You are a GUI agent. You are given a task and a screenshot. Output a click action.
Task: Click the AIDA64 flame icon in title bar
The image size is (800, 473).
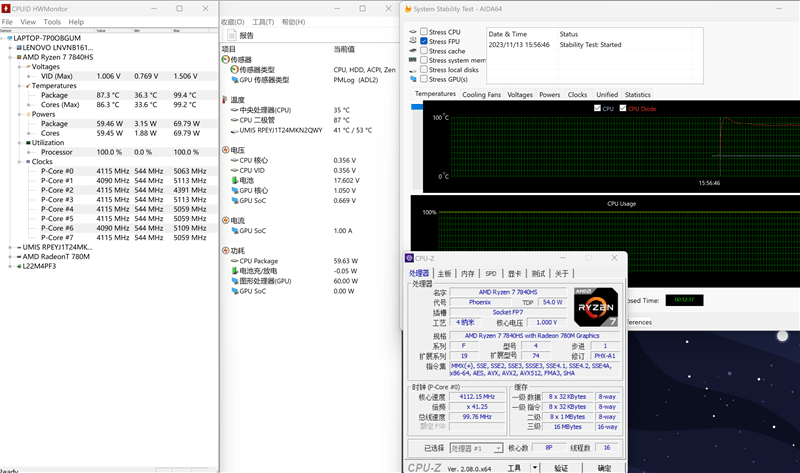tap(410, 9)
